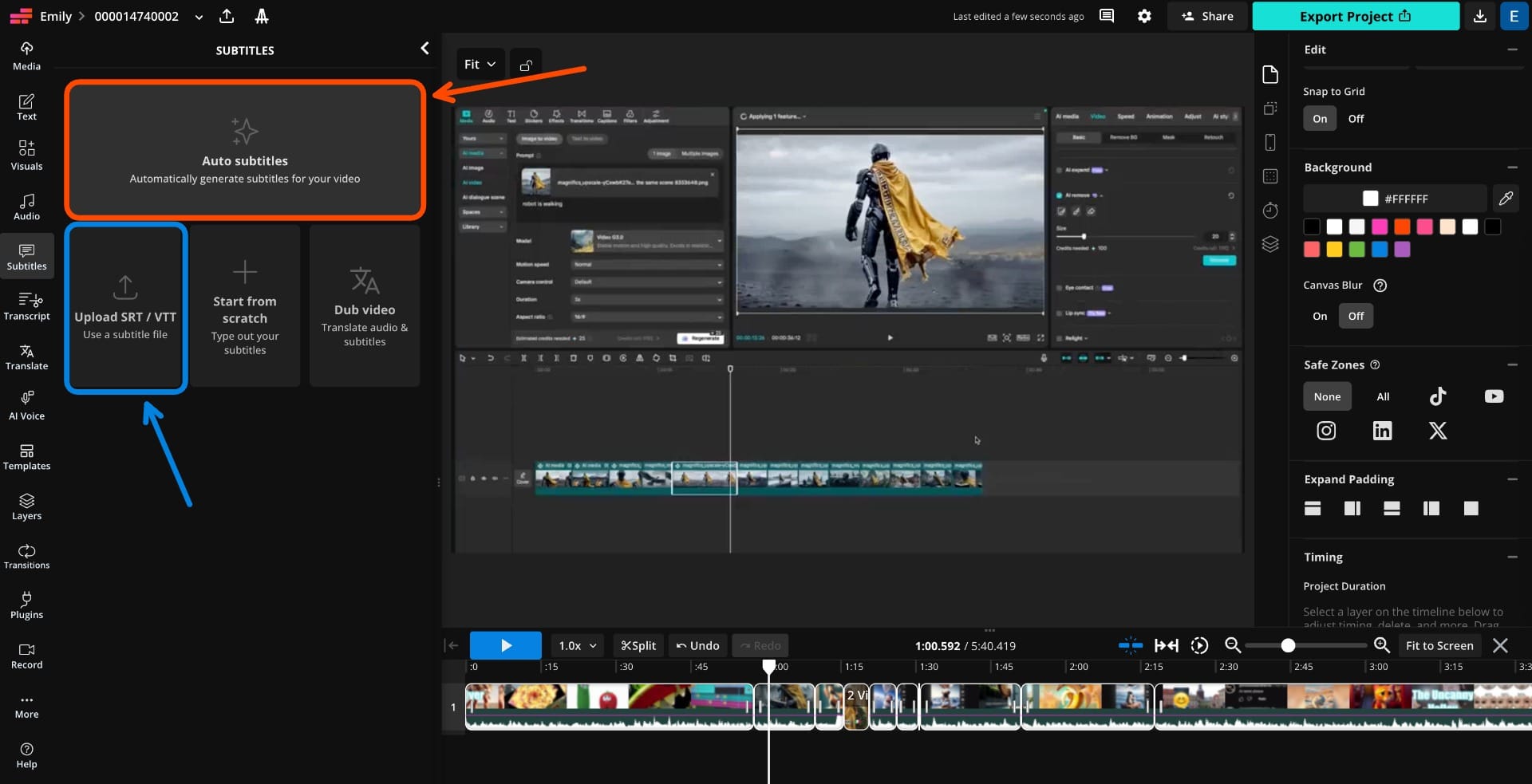The width and height of the screenshot is (1532, 784).
Task: Select the All safe zones tab
Action: [1383, 396]
